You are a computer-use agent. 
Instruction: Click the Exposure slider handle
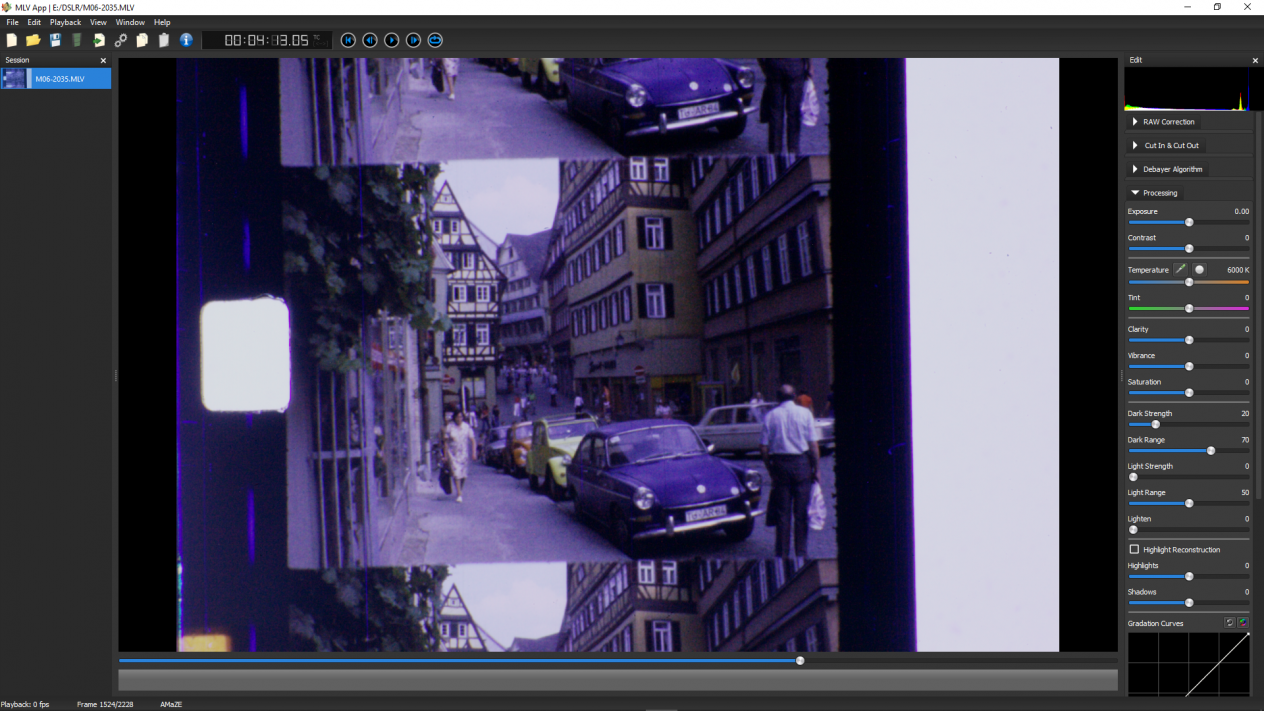coord(1189,222)
